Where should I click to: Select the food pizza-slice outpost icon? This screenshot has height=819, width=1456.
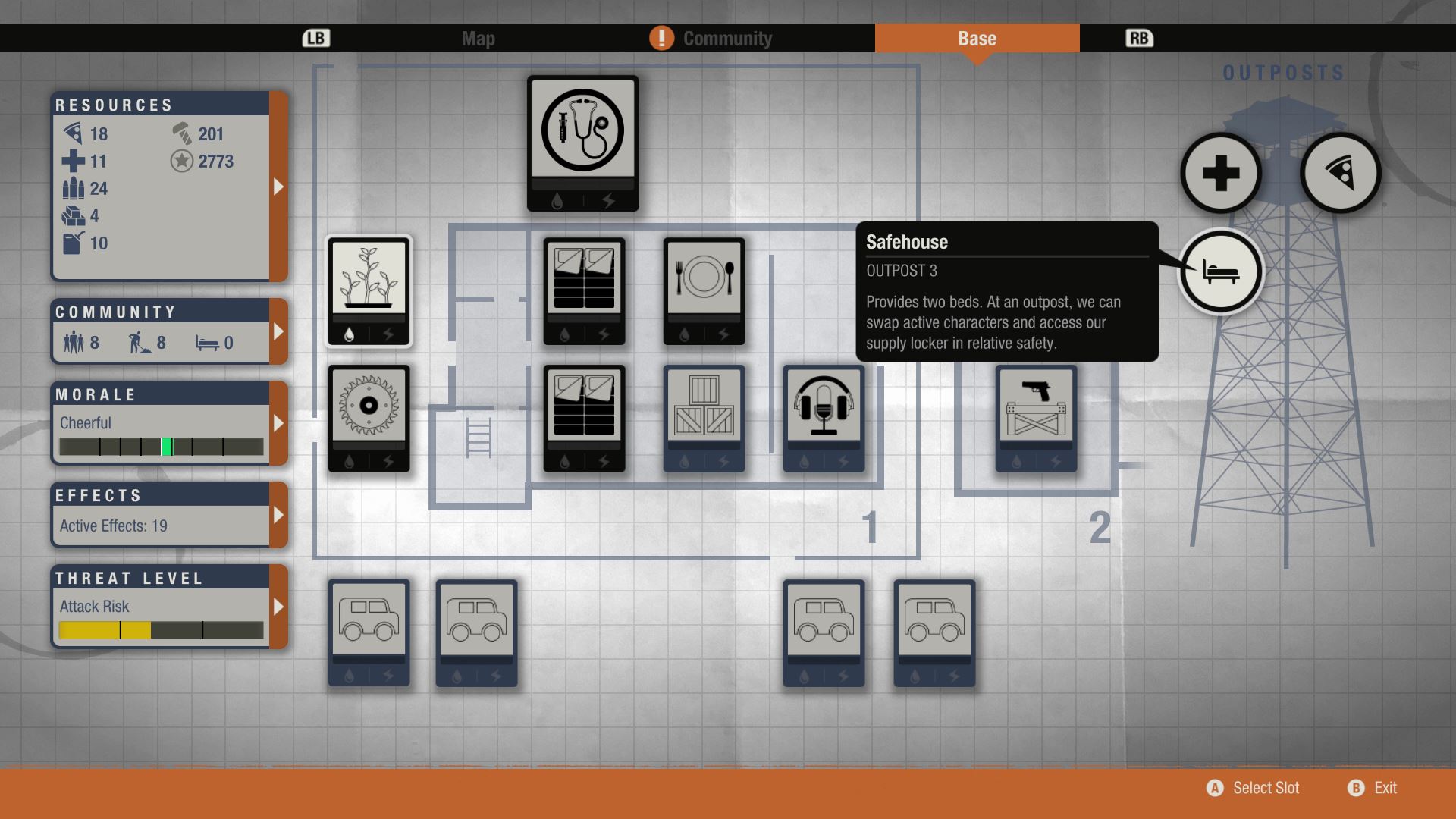[1340, 173]
